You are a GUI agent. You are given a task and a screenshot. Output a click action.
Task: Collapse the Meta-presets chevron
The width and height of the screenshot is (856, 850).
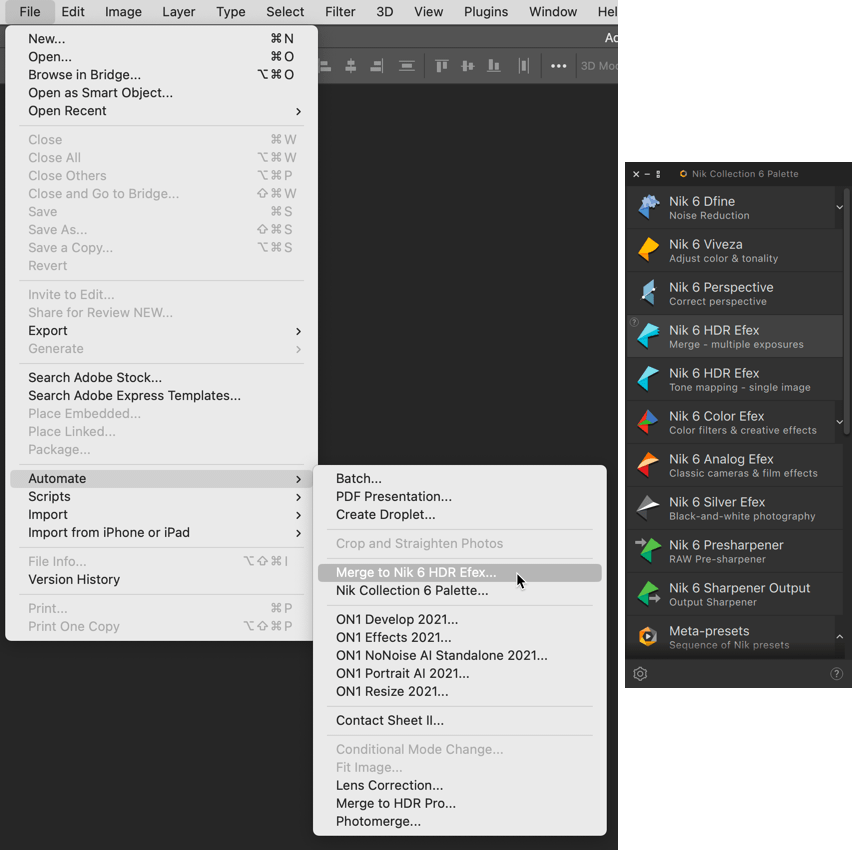840,637
